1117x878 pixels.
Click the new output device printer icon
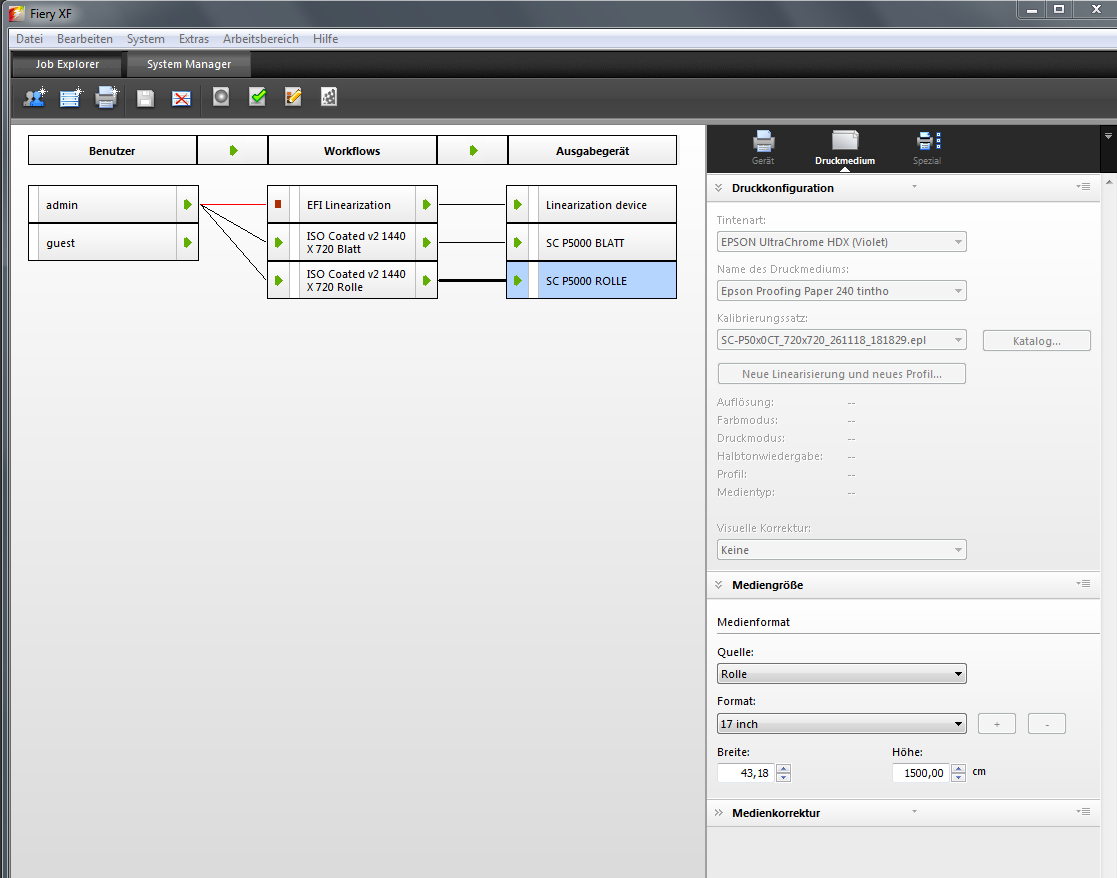[106, 98]
